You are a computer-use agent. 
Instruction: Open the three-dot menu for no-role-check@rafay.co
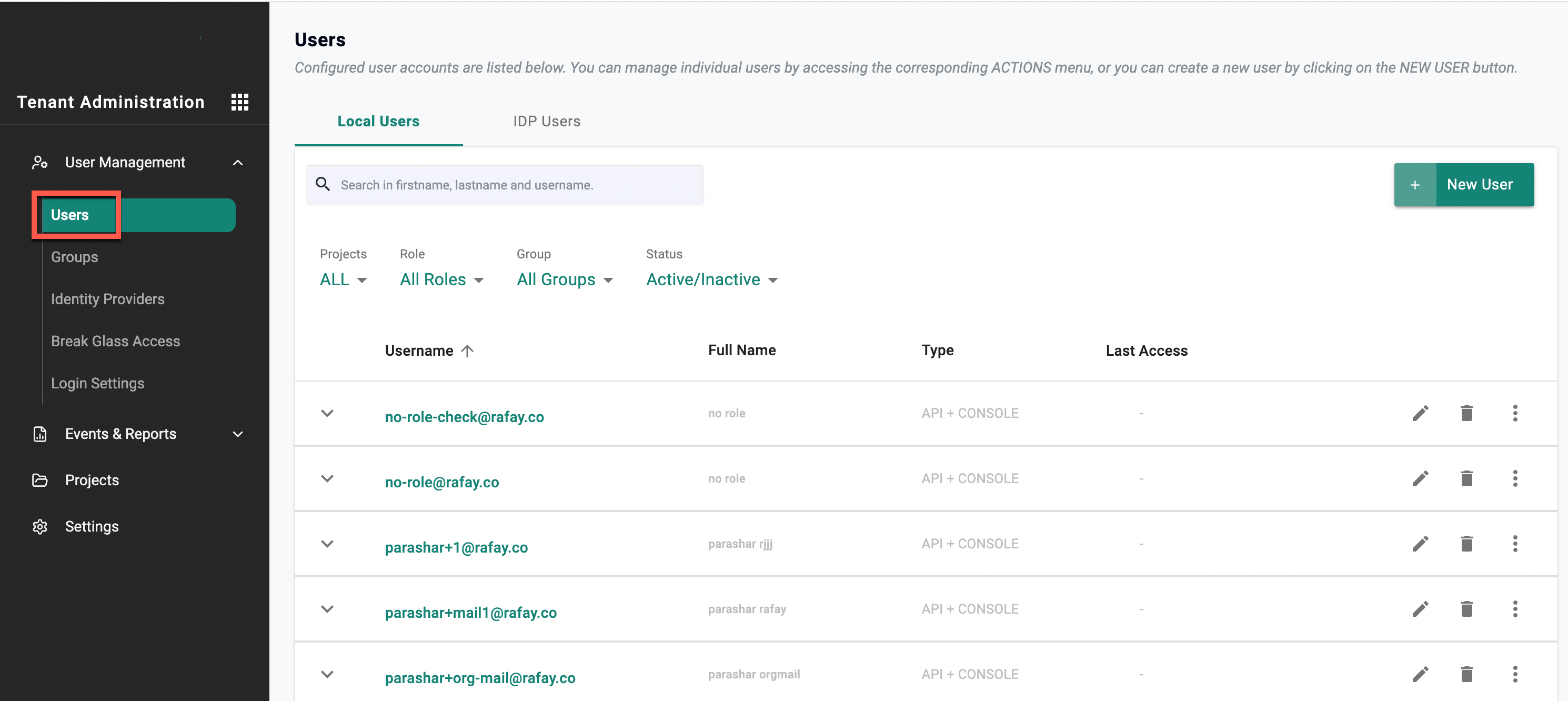1514,413
